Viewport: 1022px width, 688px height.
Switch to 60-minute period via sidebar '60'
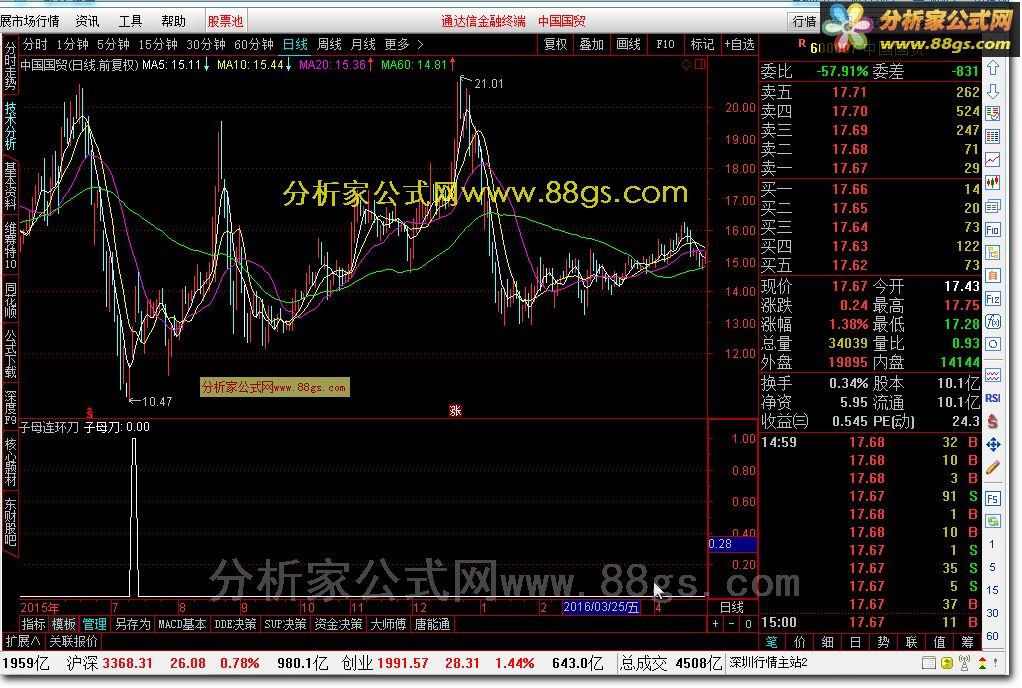pos(992,636)
